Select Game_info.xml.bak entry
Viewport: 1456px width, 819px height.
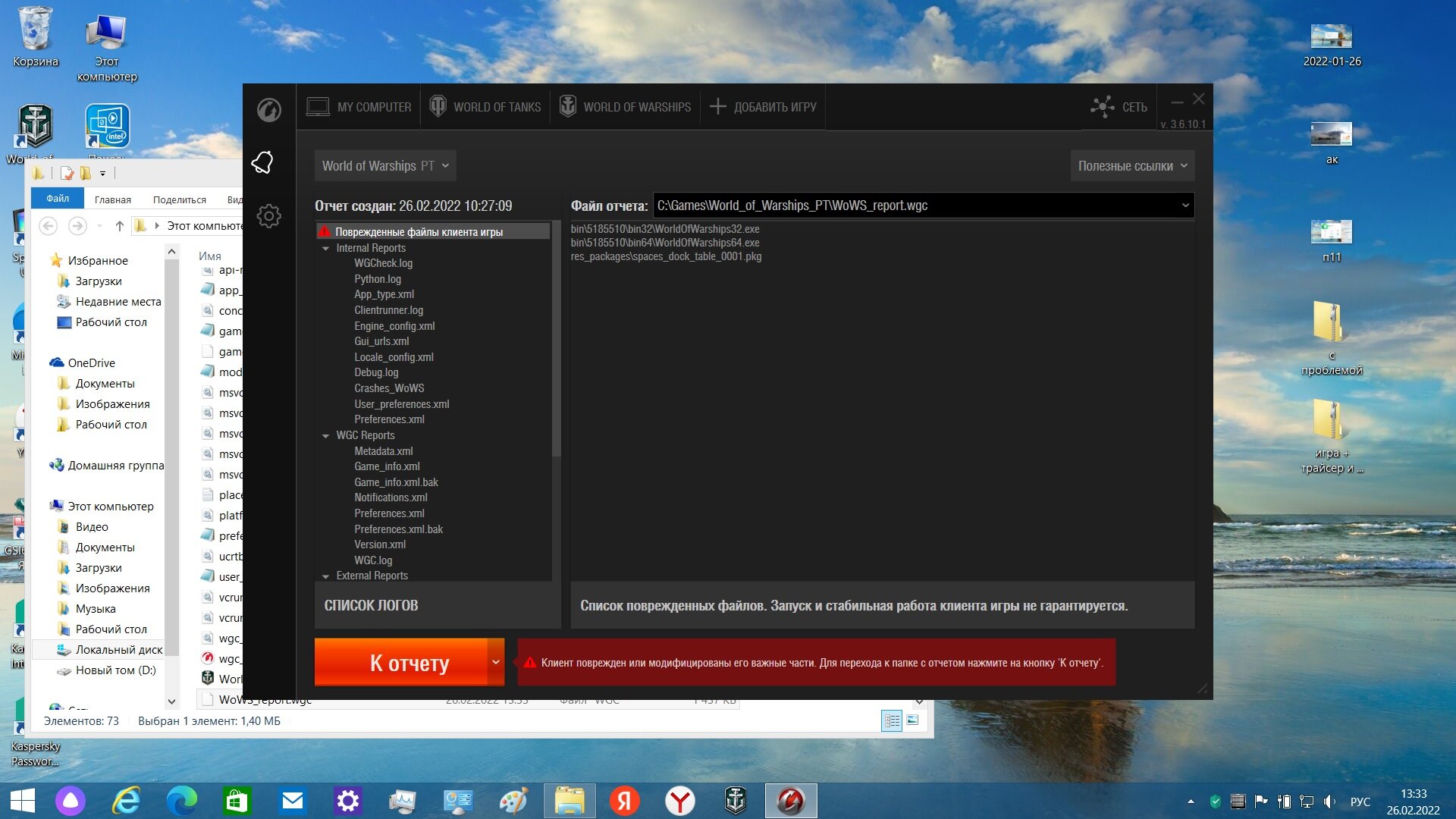(x=396, y=482)
